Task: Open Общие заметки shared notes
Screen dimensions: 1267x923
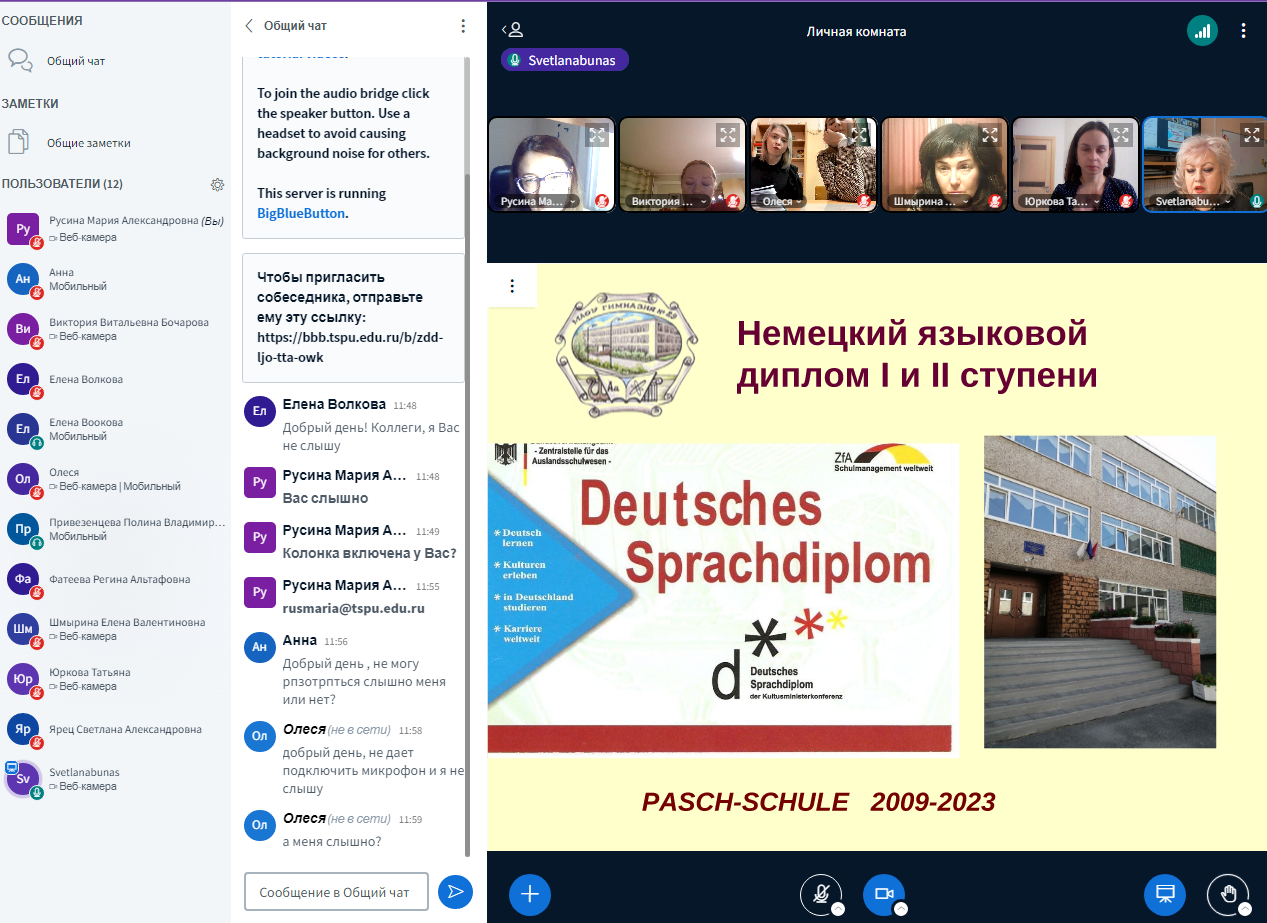Action: (x=115, y=143)
